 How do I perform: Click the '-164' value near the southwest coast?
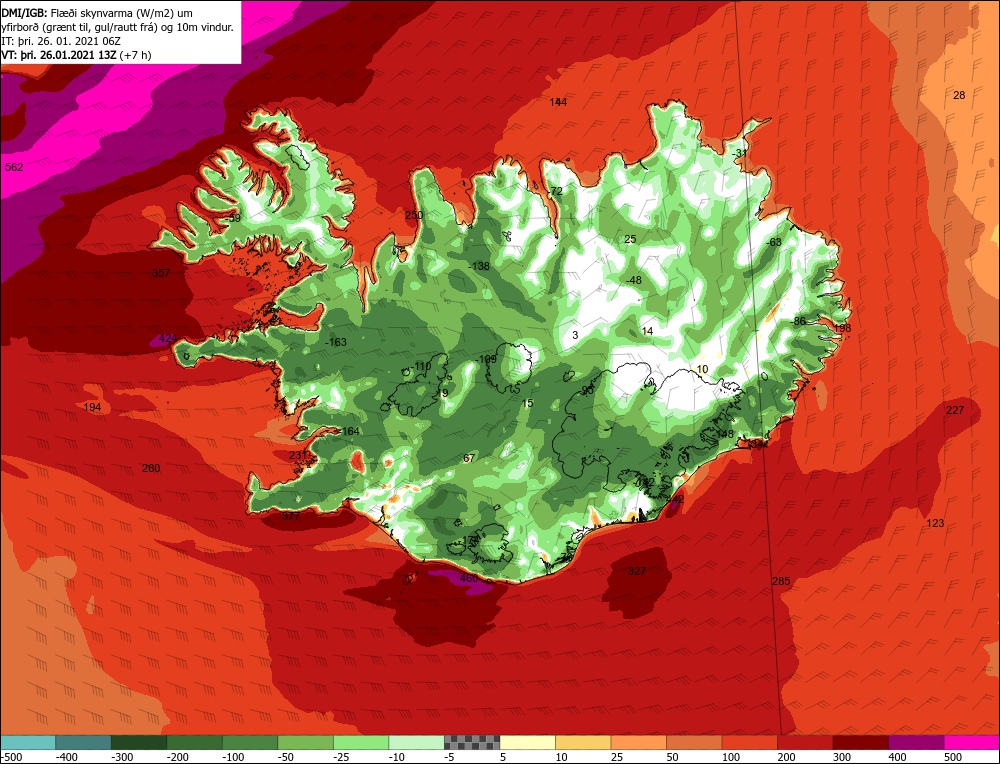pyautogui.click(x=349, y=431)
